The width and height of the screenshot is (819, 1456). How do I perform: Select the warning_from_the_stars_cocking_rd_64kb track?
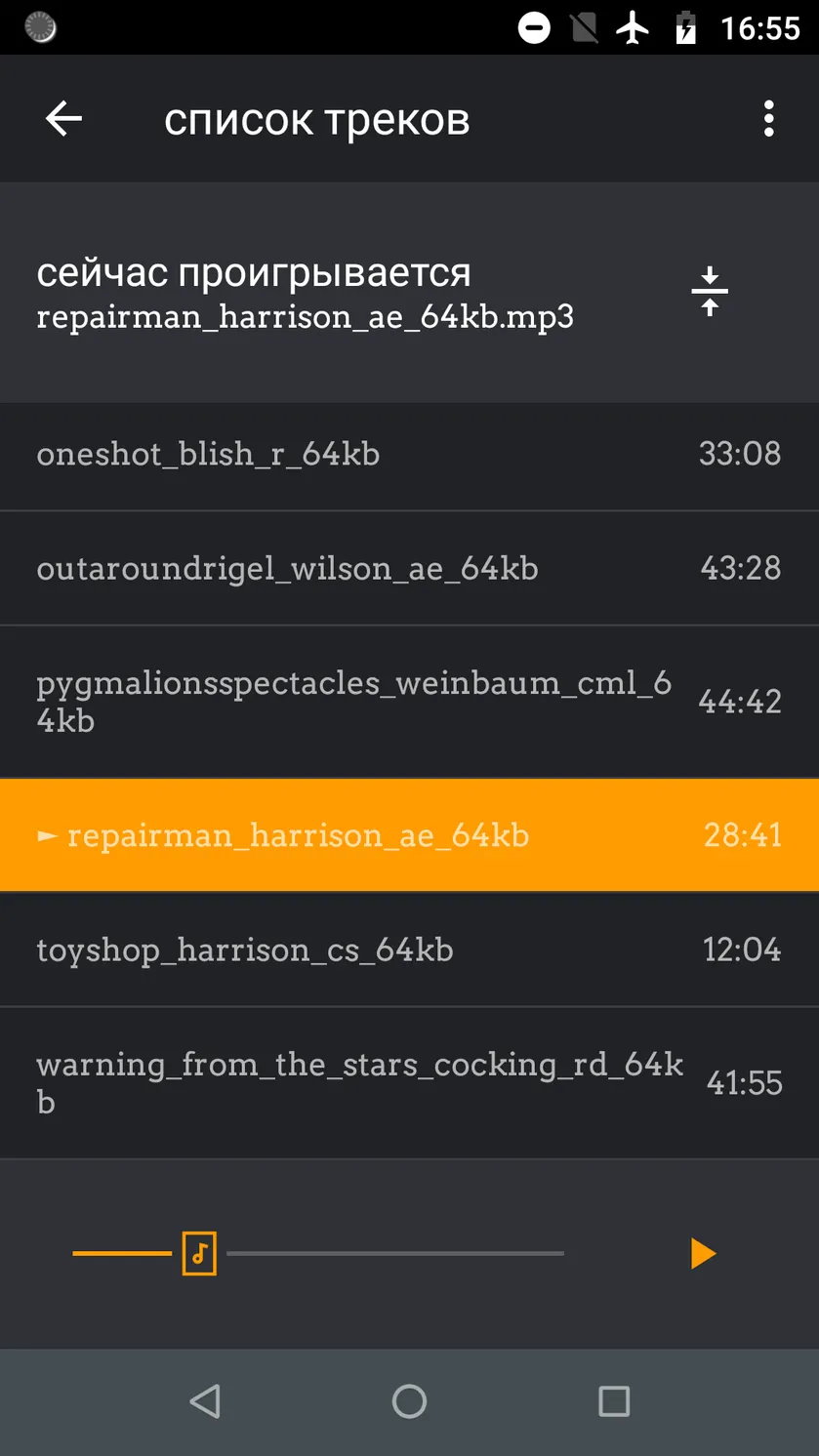point(409,1083)
